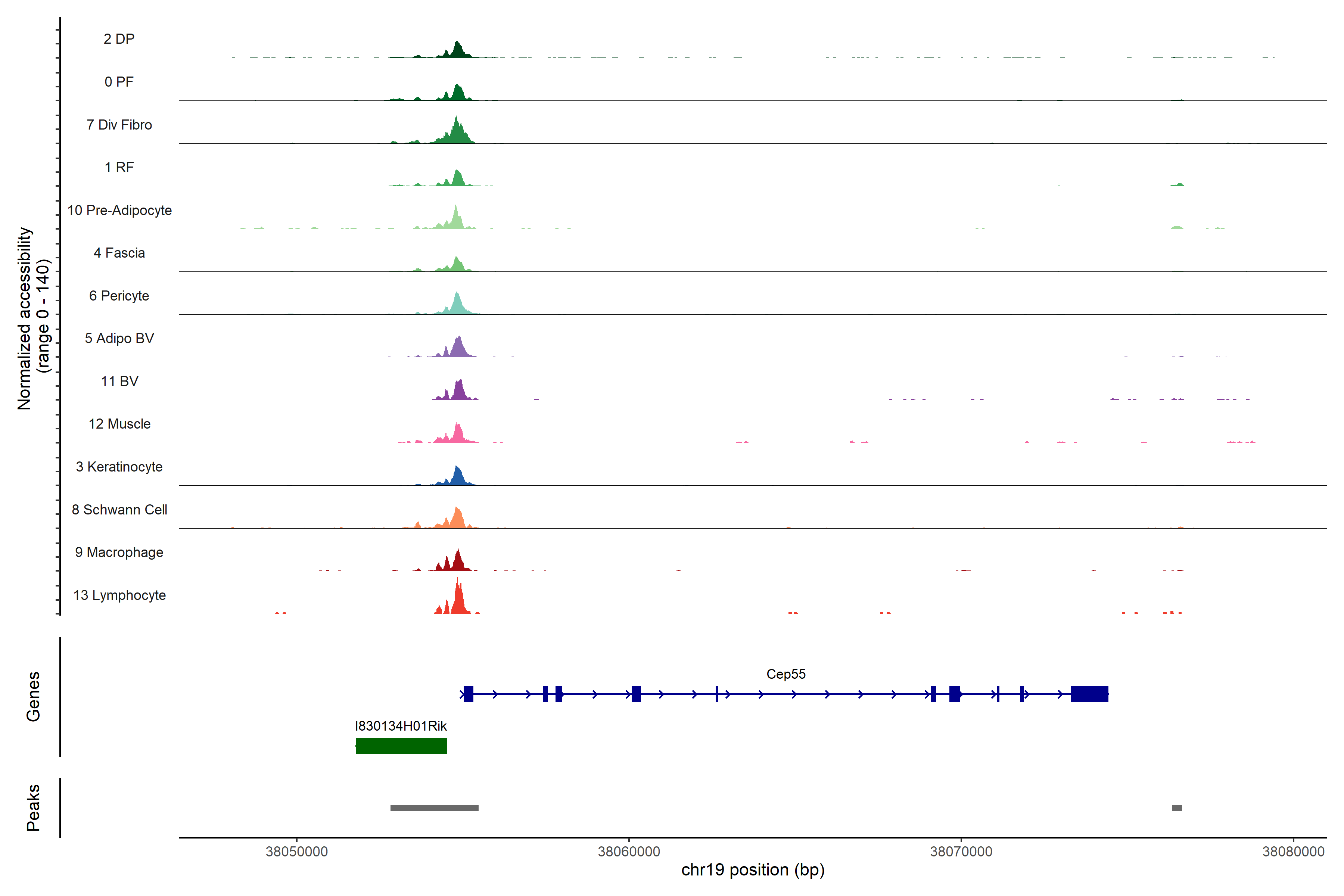The image size is (1344, 896).
Task: Click the Cep55 gene label
Action: [786, 674]
